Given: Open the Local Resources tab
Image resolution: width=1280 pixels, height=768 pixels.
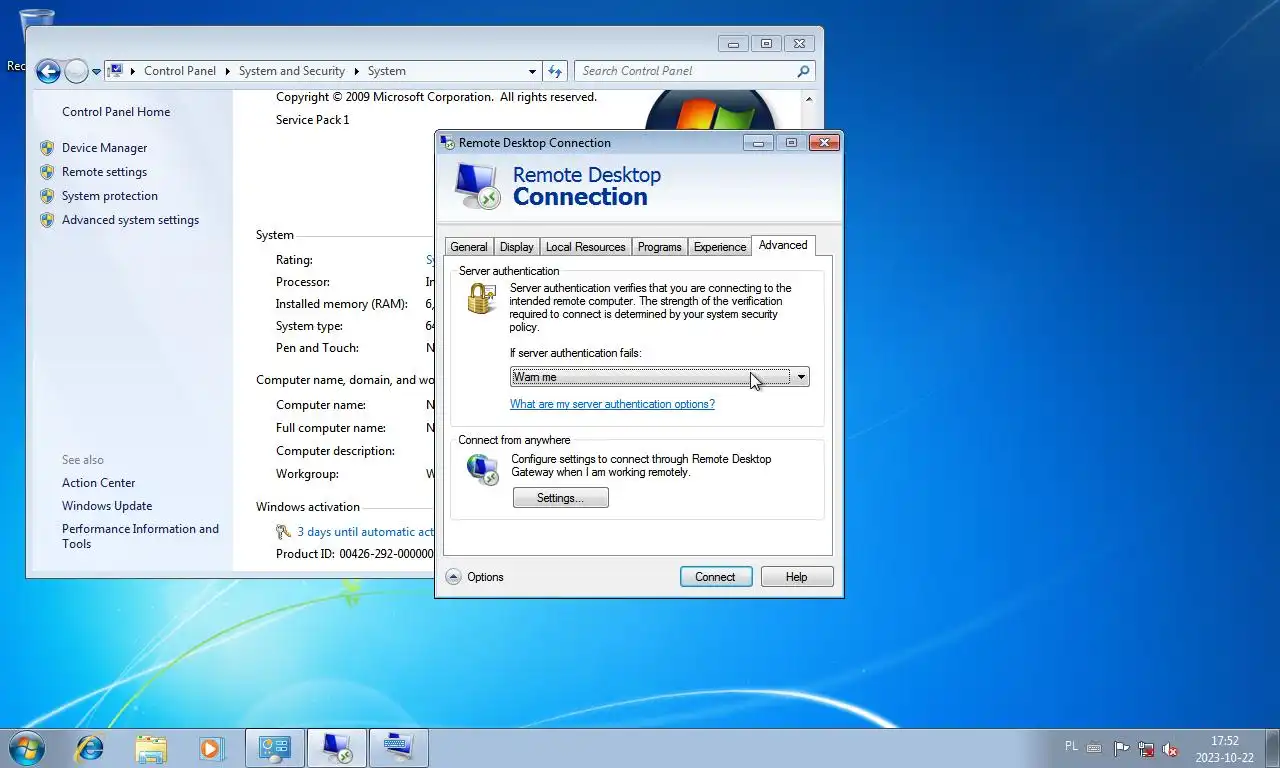Looking at the screenshot, I should click(x=585, y=247).
